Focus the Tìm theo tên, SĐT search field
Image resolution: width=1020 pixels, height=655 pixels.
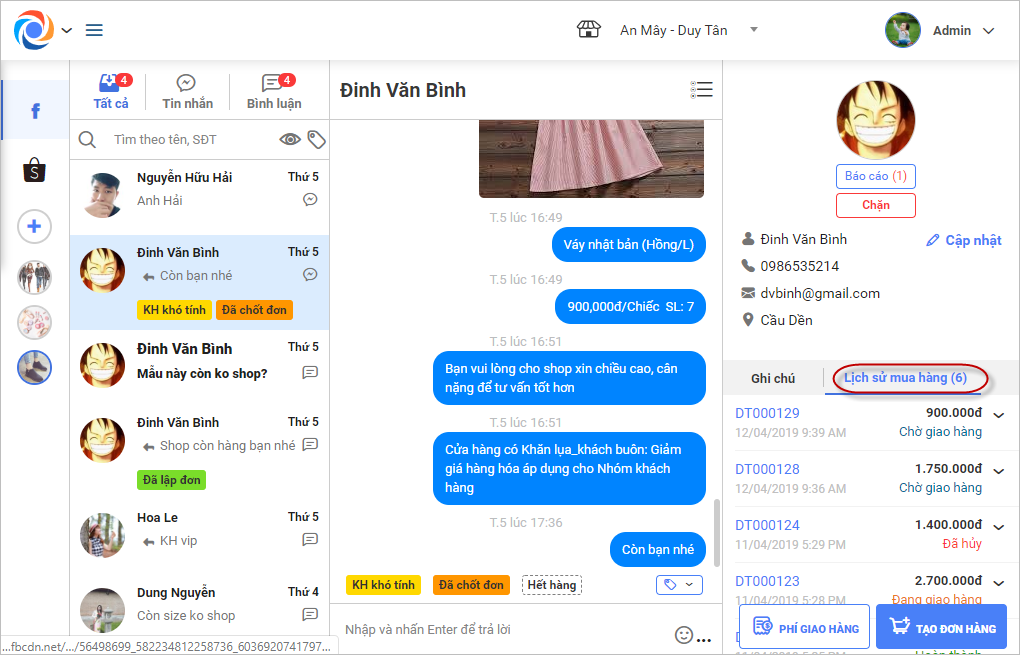click(189, 139)
